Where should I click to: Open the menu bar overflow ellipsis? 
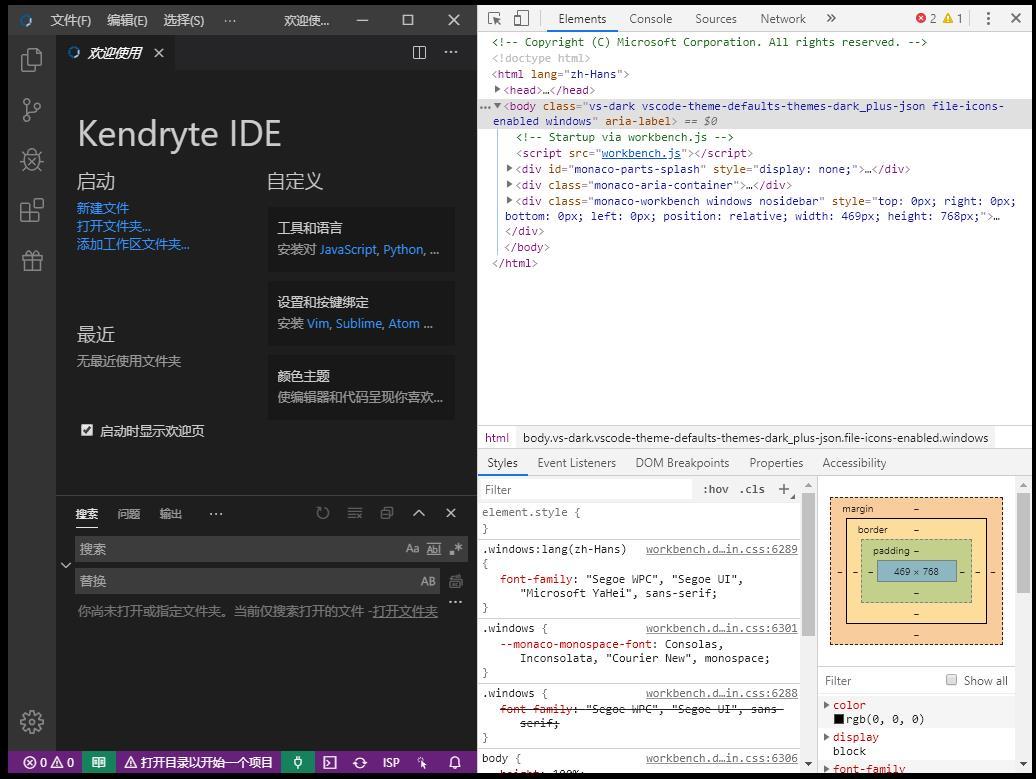230,20
